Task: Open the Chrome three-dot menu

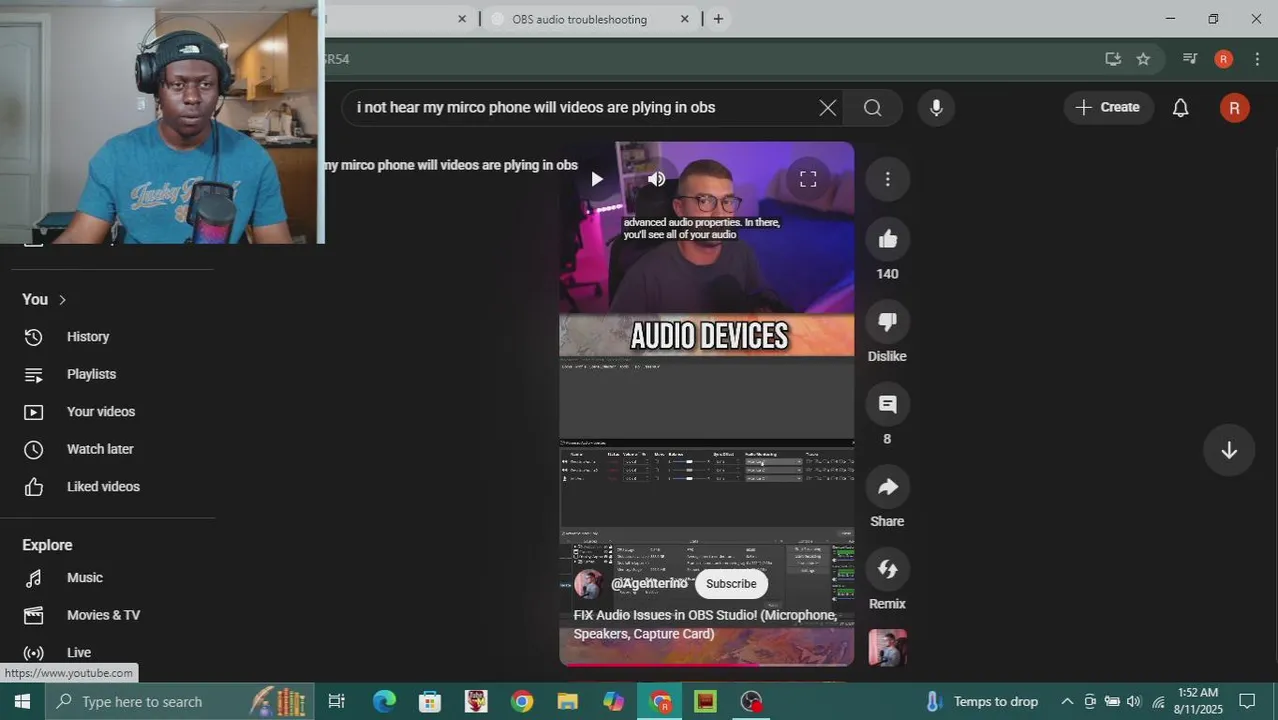Action: tap(1257, 59)
